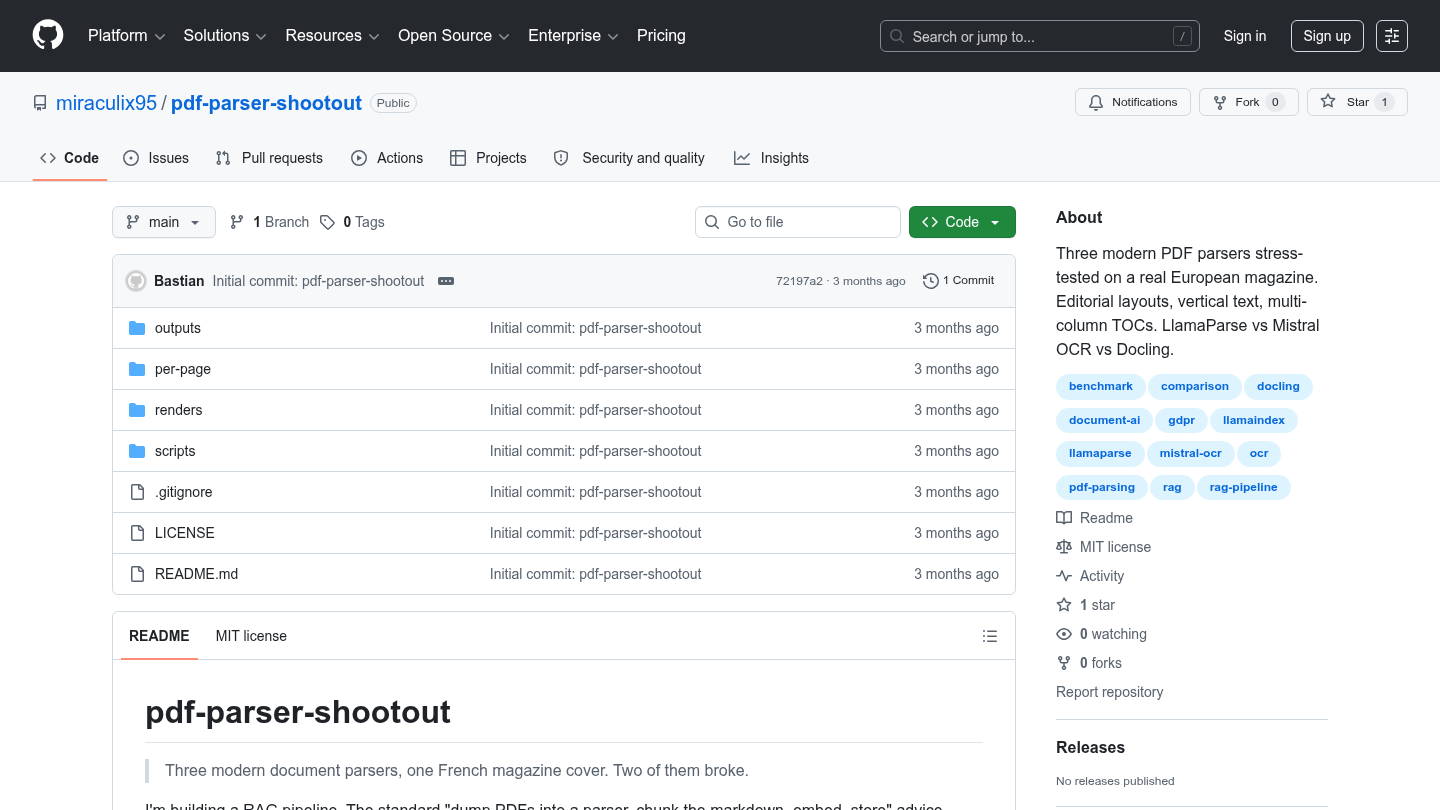Click the Fork button

pos(1248,102)
